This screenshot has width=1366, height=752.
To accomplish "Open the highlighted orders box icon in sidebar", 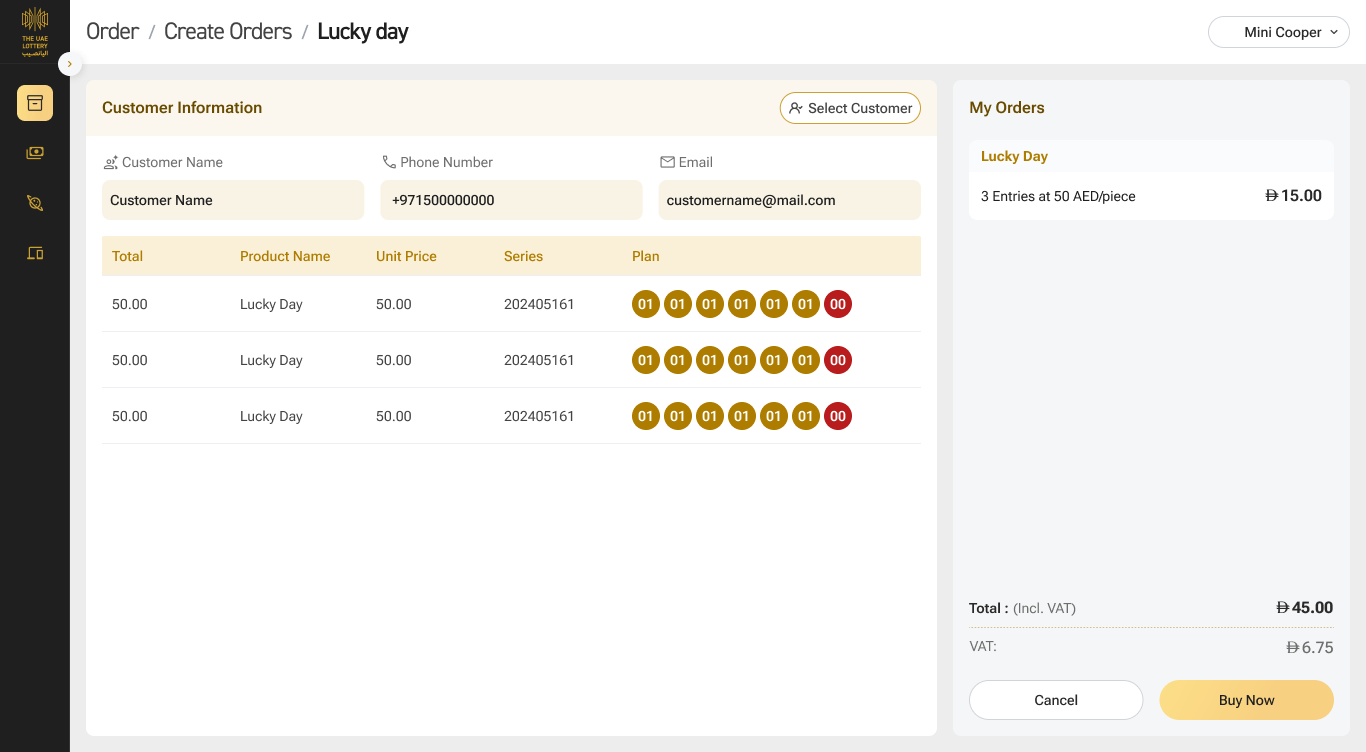I will click(x=35, y=103).
